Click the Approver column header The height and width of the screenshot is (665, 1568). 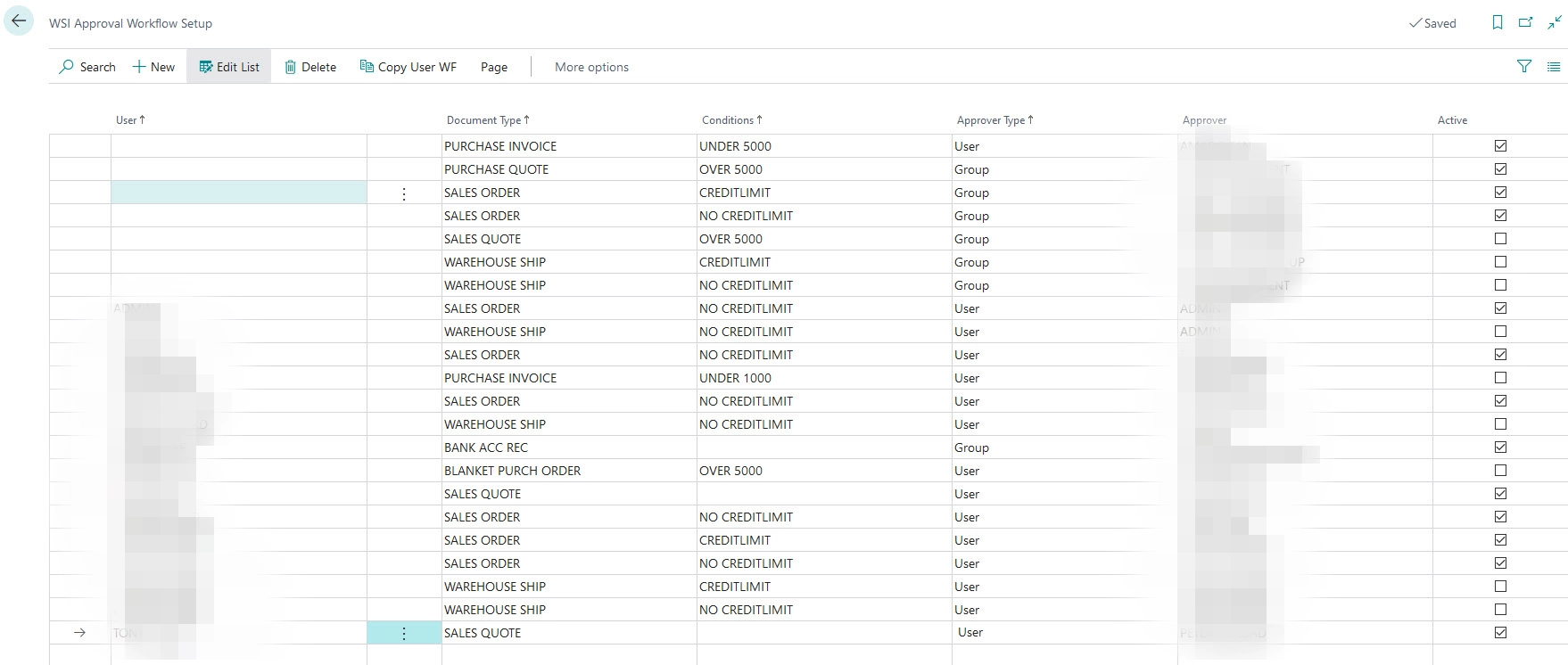pyautogui.click(x=1204, y=120)
